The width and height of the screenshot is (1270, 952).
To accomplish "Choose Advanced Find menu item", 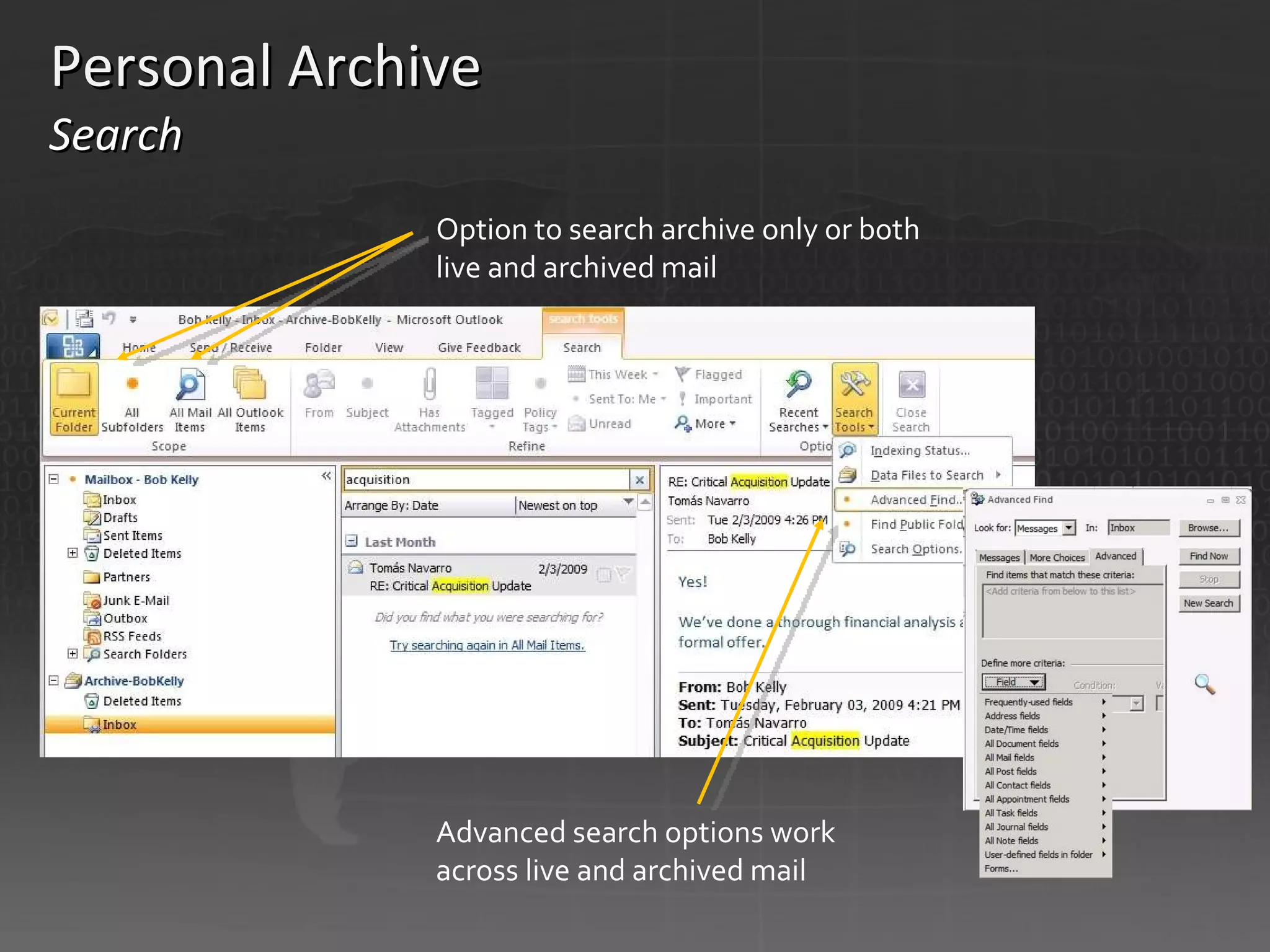I will 900,500.
